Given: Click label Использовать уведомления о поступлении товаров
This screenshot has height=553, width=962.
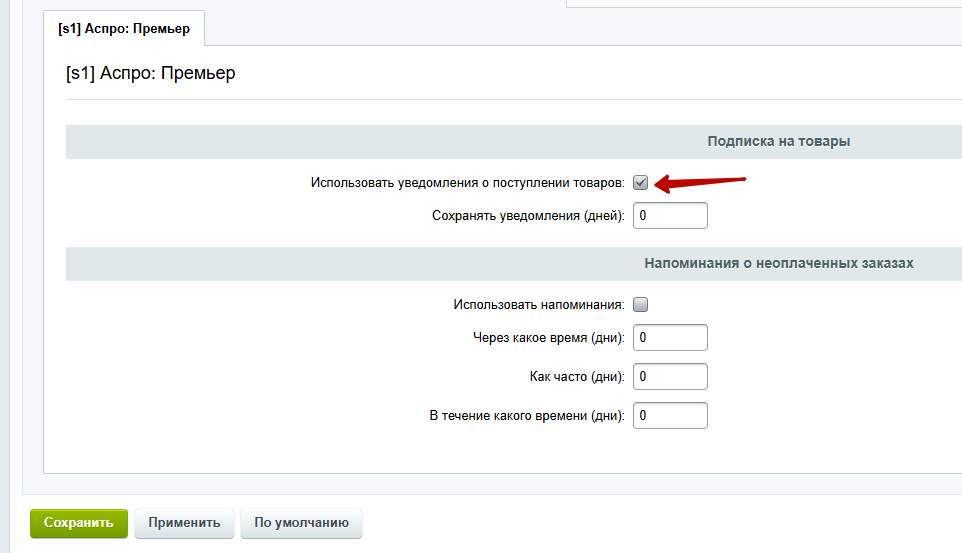Looking at the screenshot, I should pyautogui.click(x=468, y=183).
